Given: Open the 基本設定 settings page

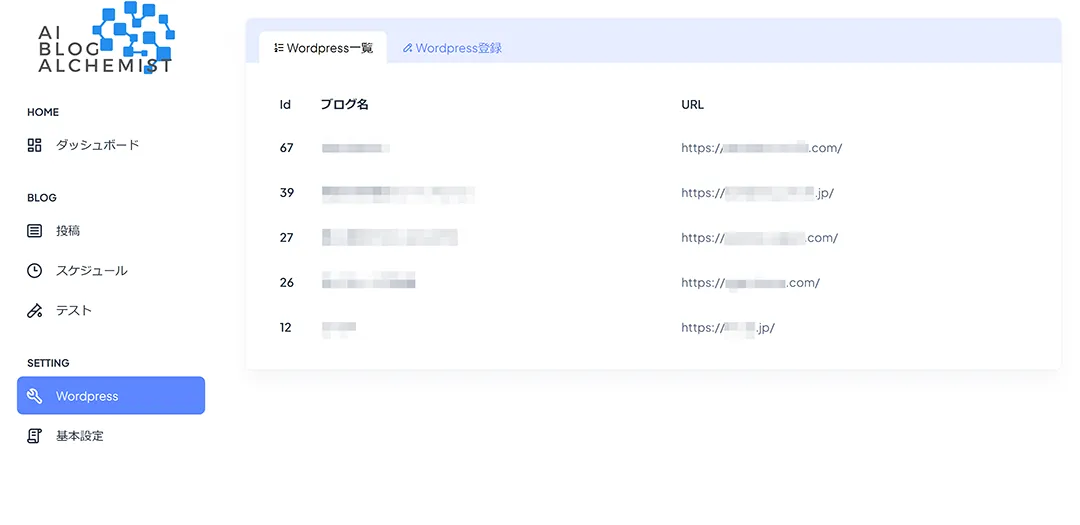Looking at the screenshot, I should [79, 436].
